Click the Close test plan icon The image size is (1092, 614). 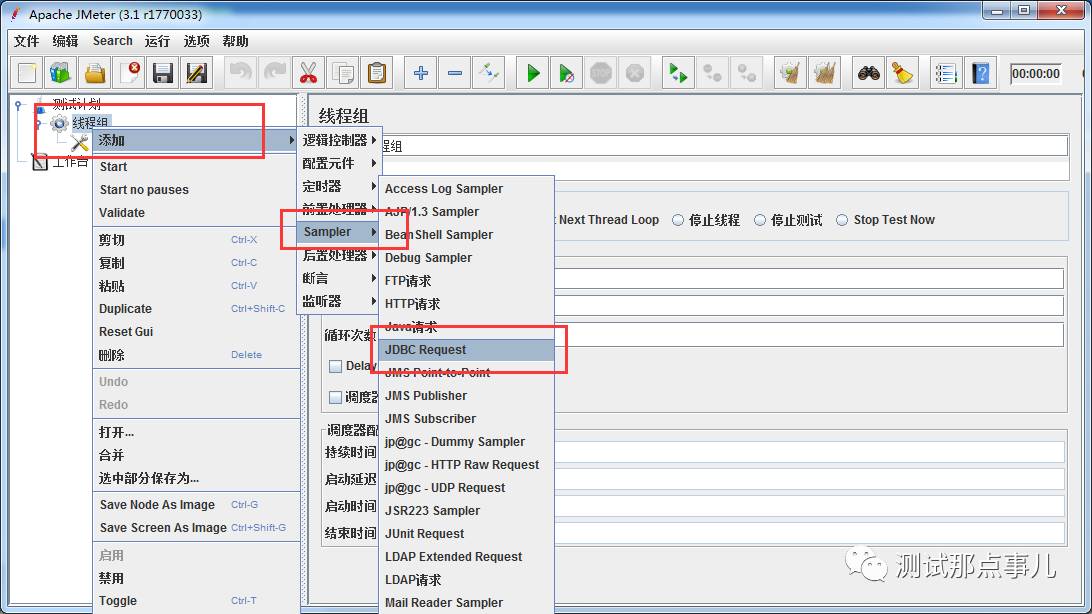coord(129,73)
